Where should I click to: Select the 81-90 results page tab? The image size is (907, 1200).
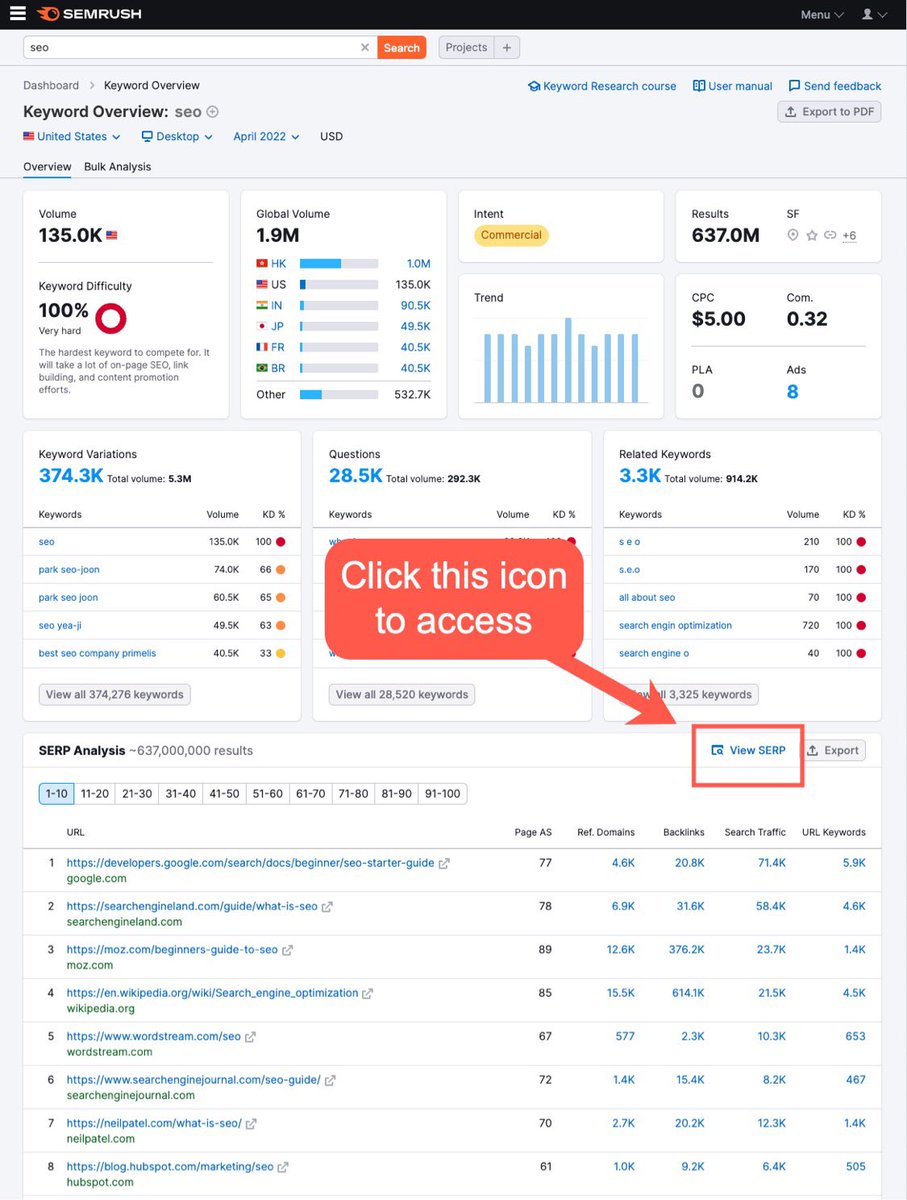click(x=396, y=794)
